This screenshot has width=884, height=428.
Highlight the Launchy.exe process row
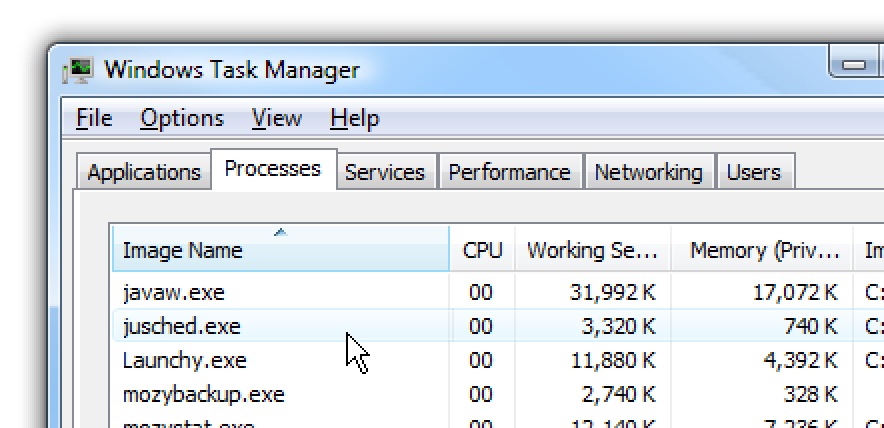coord(184,360)
